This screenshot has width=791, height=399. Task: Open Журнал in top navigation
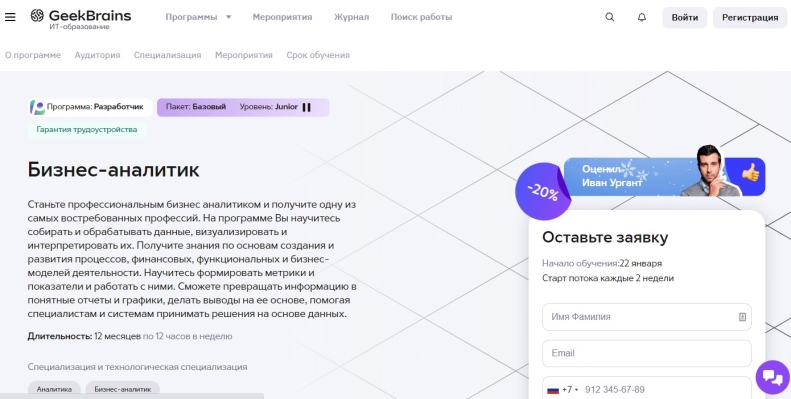[x=351, y=17]
